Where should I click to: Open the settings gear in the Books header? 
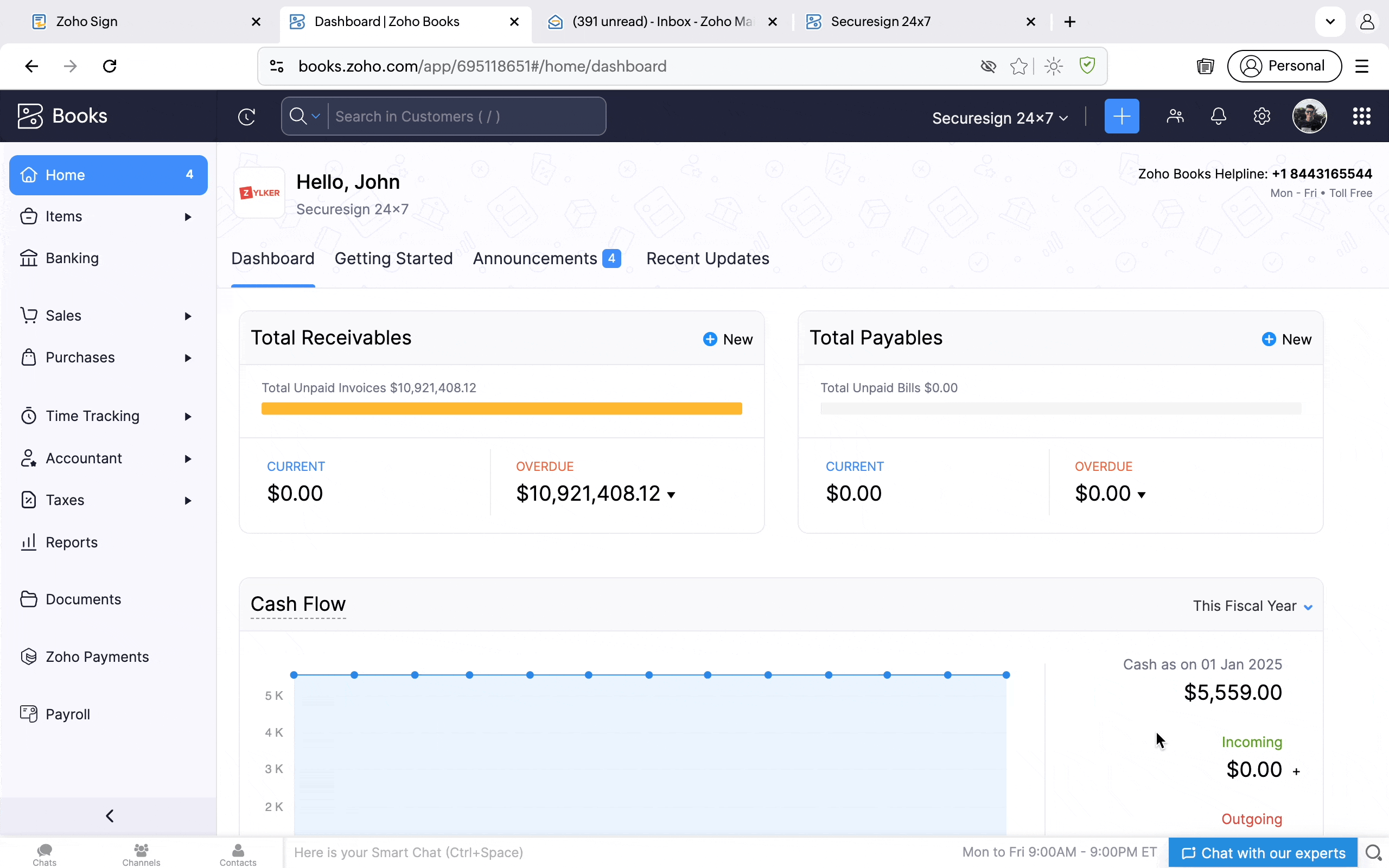click(x=1261, y=117)
